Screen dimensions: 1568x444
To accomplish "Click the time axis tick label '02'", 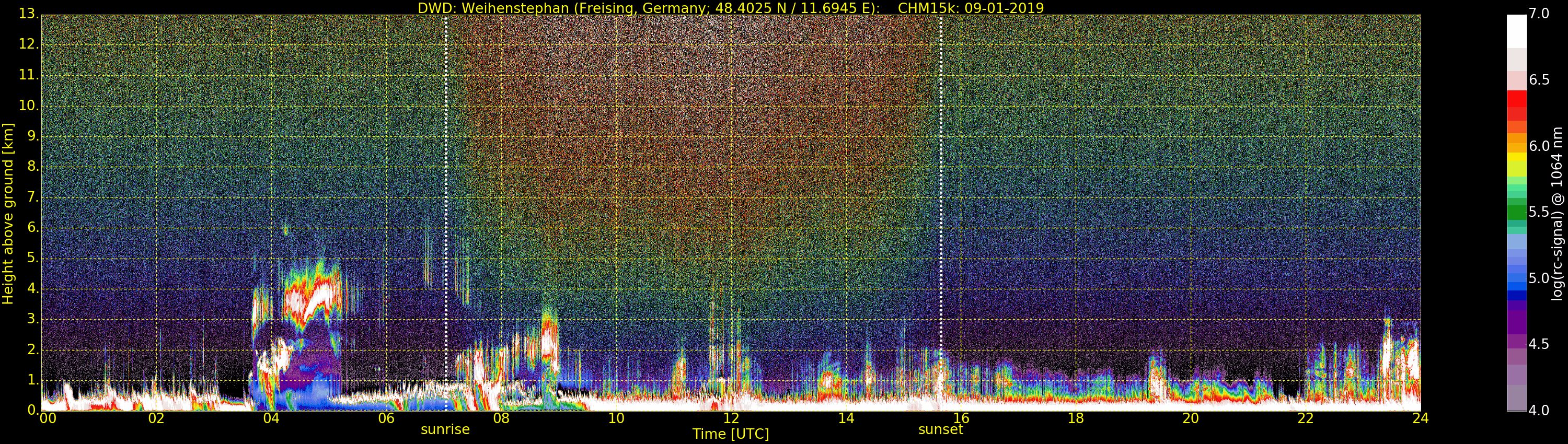I will tap(156, 418).
